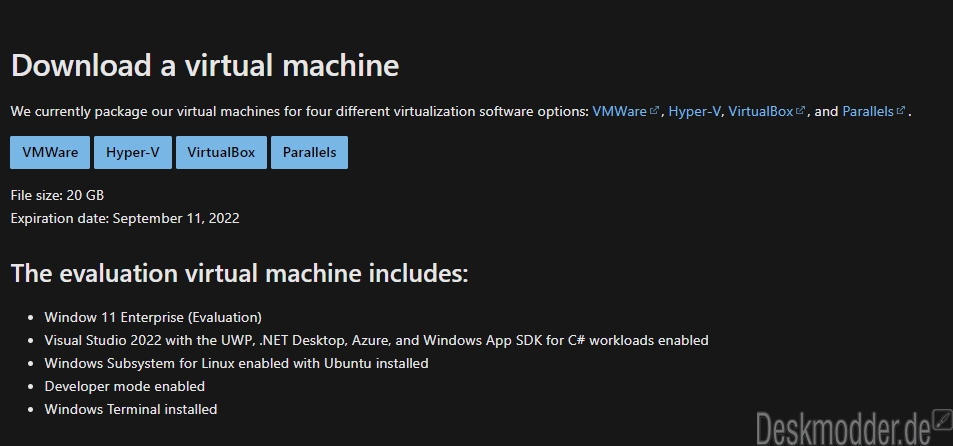
Task: Follow the VirtualBox hyperlink in the paragraph
Action: click(761, 111)
